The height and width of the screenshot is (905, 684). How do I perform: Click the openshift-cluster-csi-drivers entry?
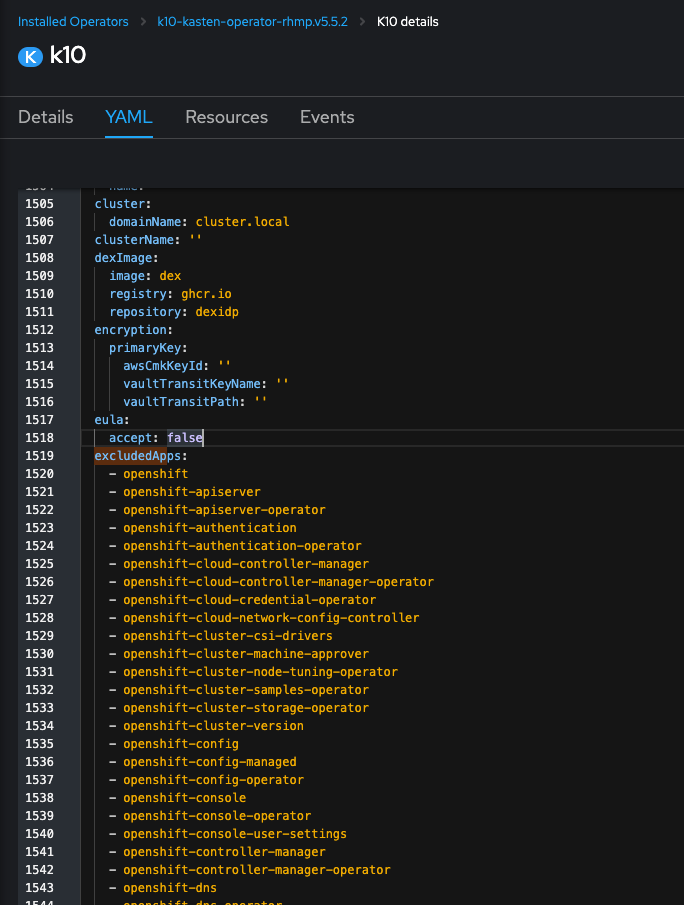pos(228,635)
